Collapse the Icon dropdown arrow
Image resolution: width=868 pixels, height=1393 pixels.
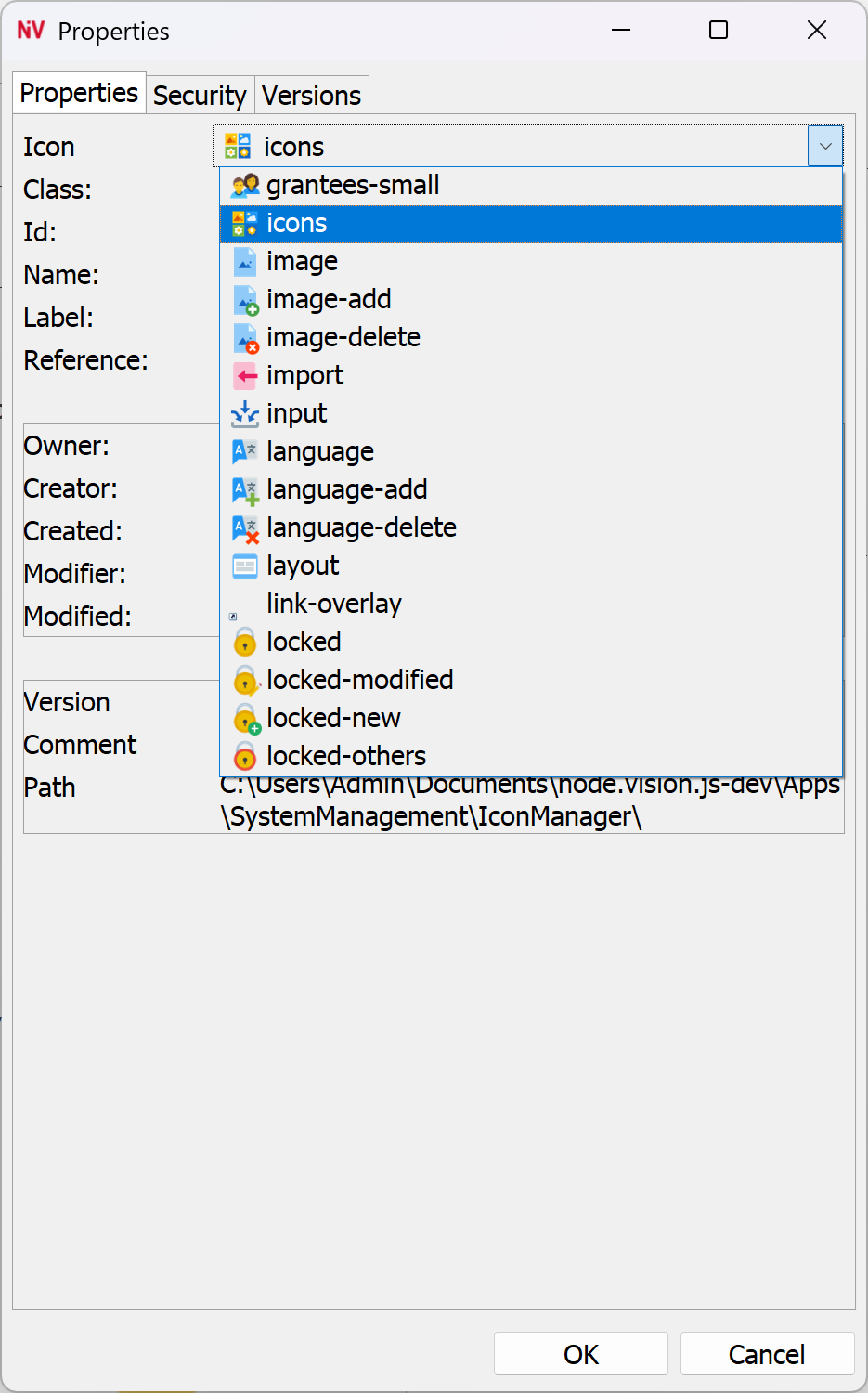point(825,147)
